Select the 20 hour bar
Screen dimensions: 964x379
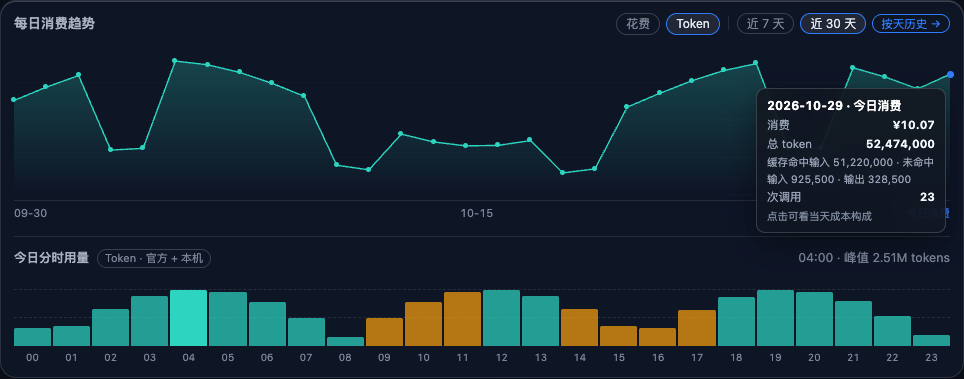(815, 319)
